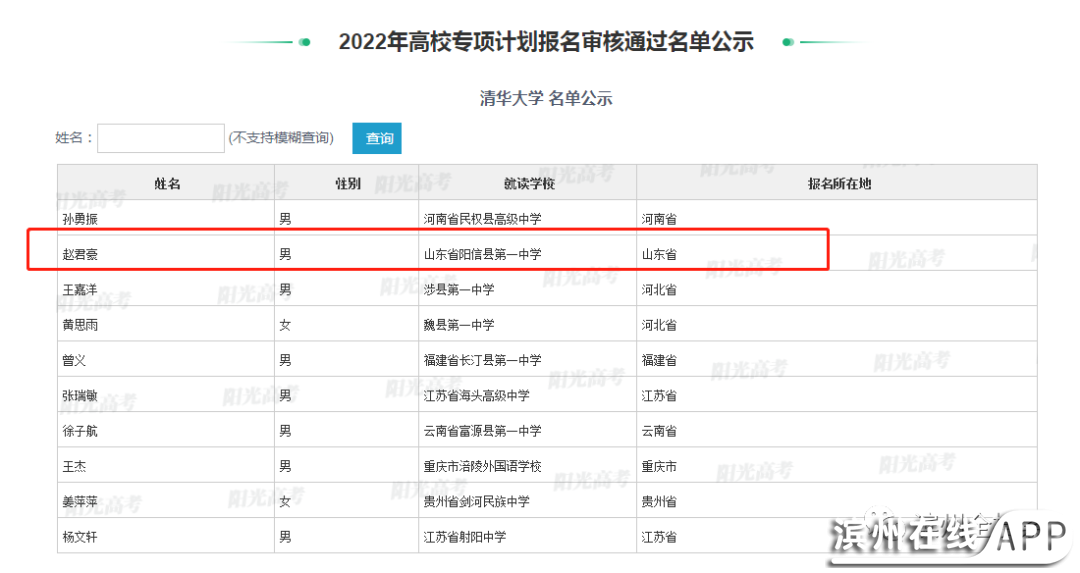Click the page title 2022年高校专项计划报名审核通过名单公示

tap(545, 42)
